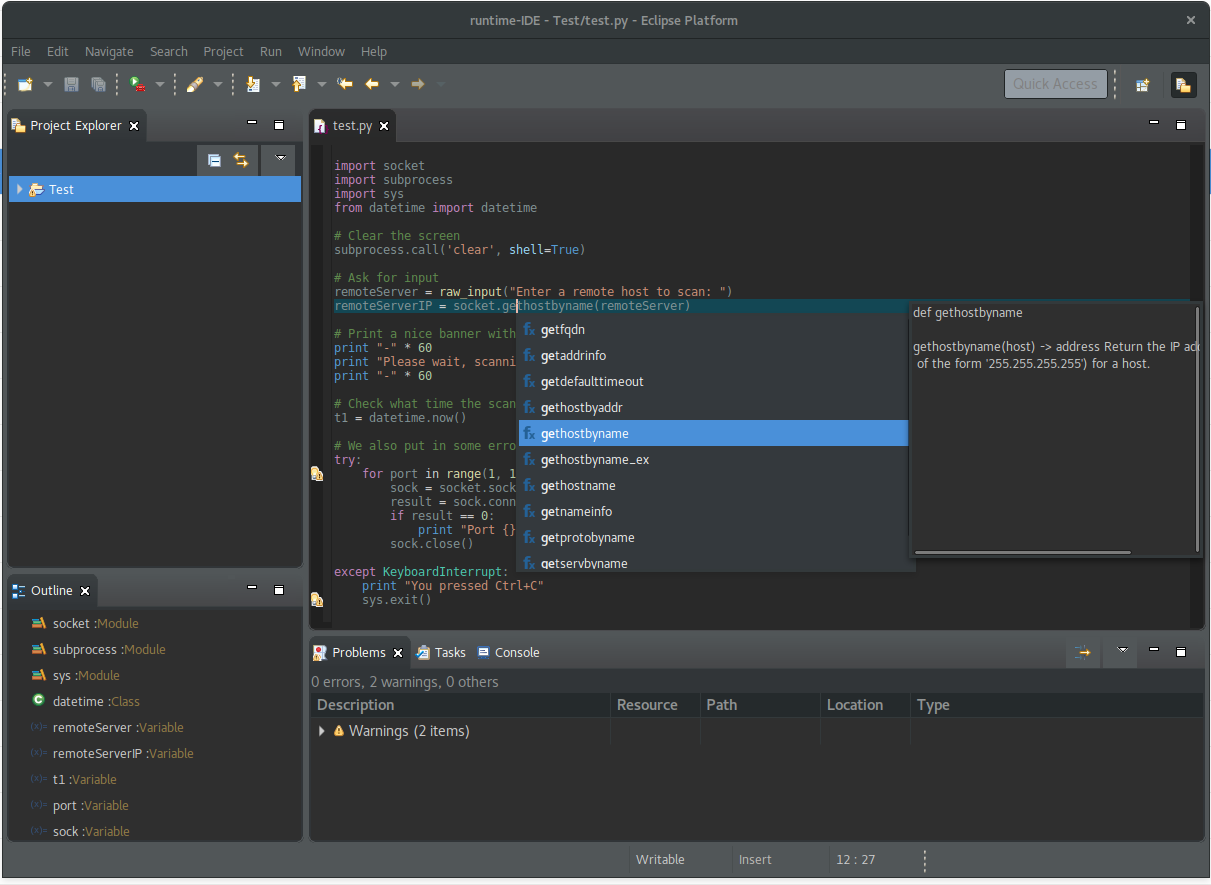This screenshot has width=1211, height=885.
Task: Open the Problems view menu dropdown
Action: [1122, 650]
